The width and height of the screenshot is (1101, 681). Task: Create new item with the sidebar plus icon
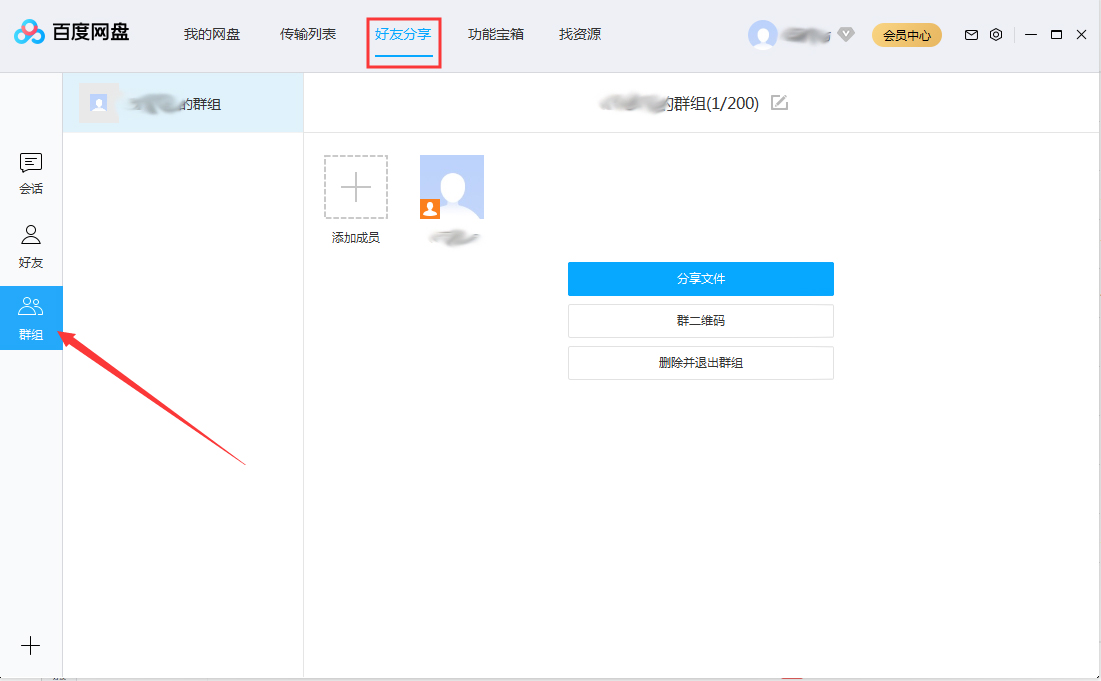30,646
